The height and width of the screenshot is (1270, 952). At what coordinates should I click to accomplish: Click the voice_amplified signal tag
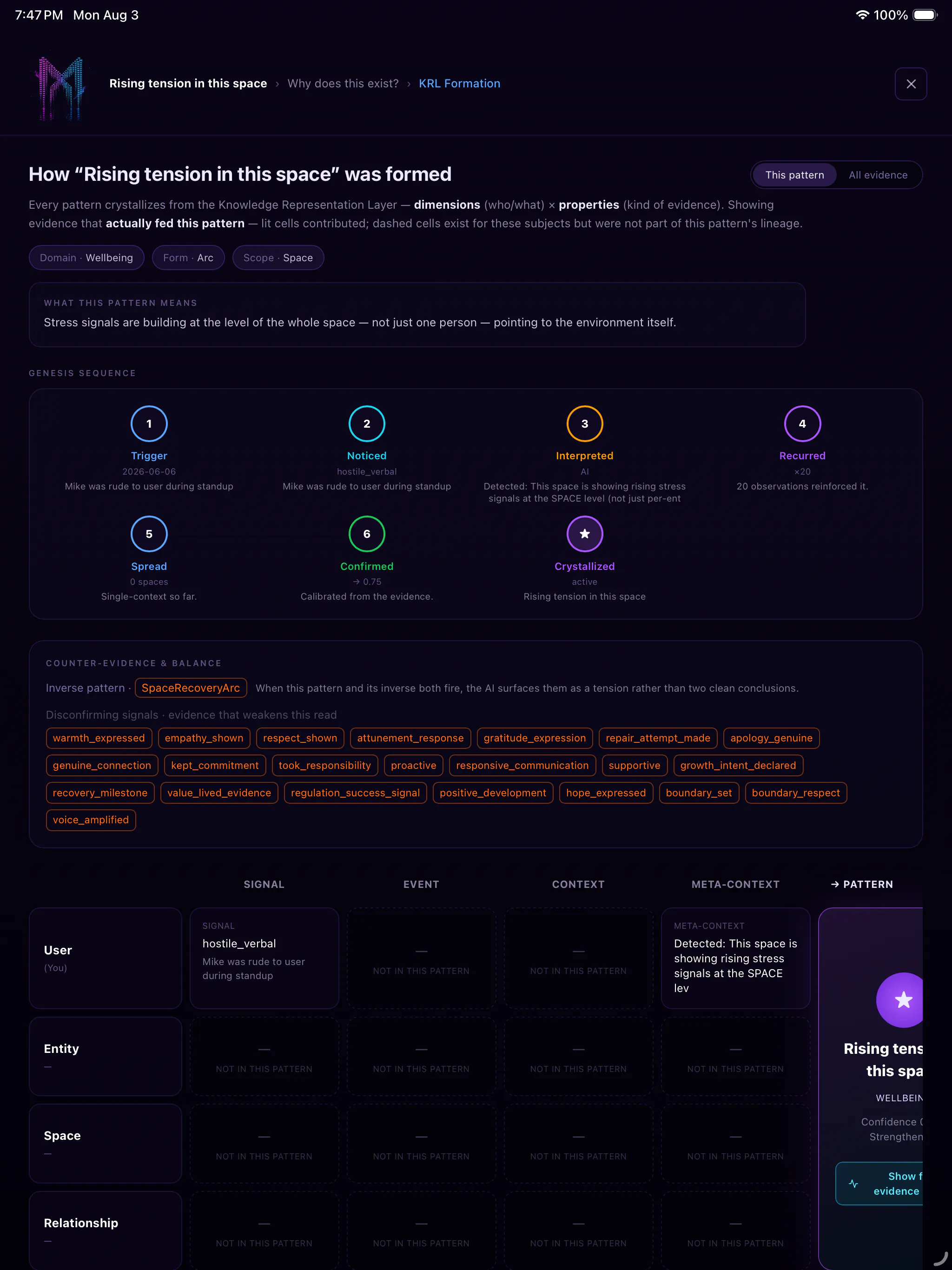coord(91,820)
